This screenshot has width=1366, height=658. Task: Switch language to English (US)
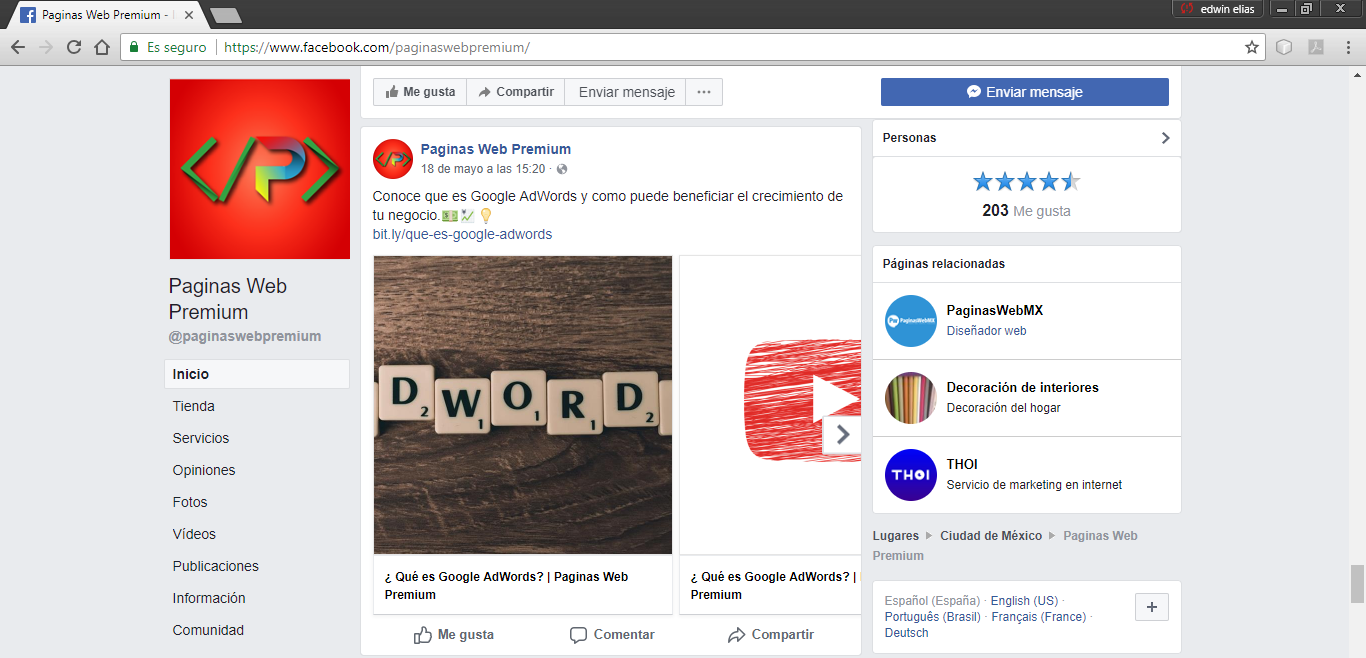tap(1024, 601)
